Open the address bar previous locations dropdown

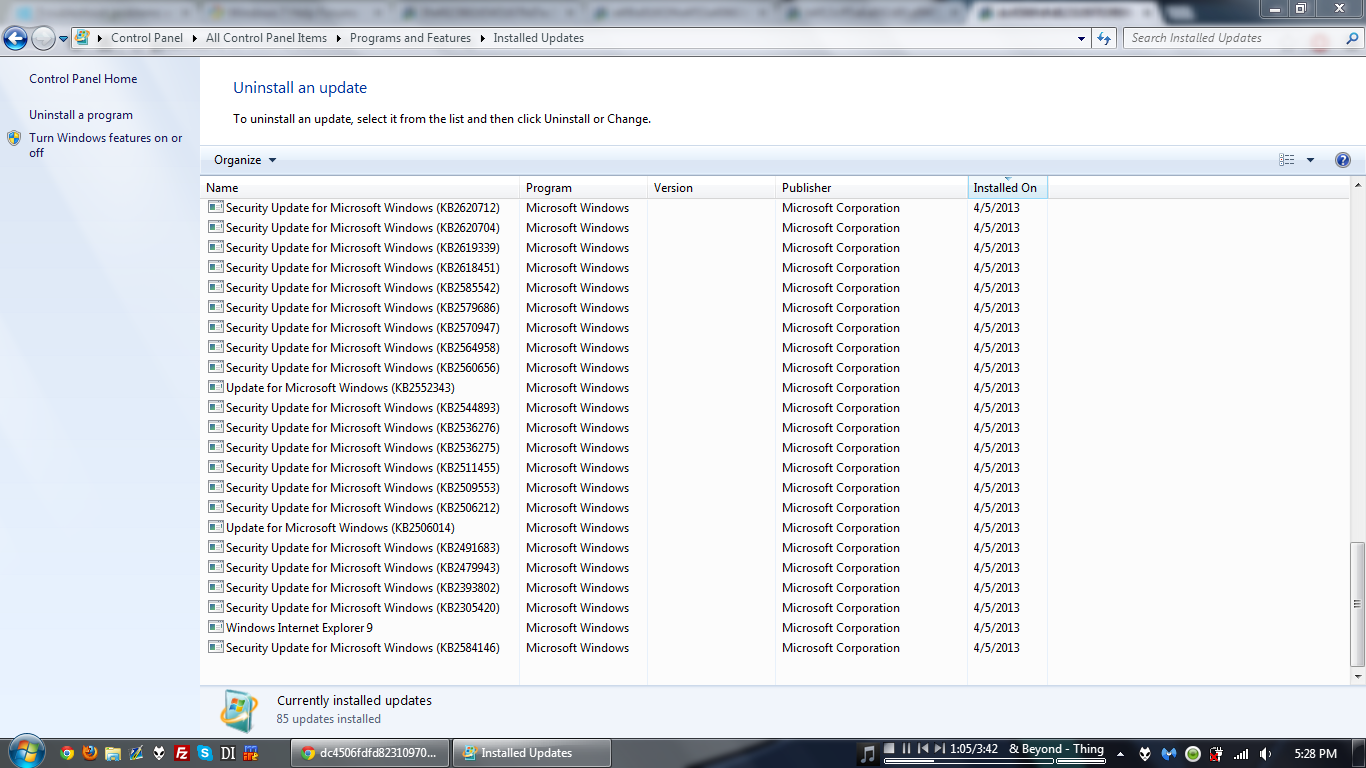[1082, 38]
